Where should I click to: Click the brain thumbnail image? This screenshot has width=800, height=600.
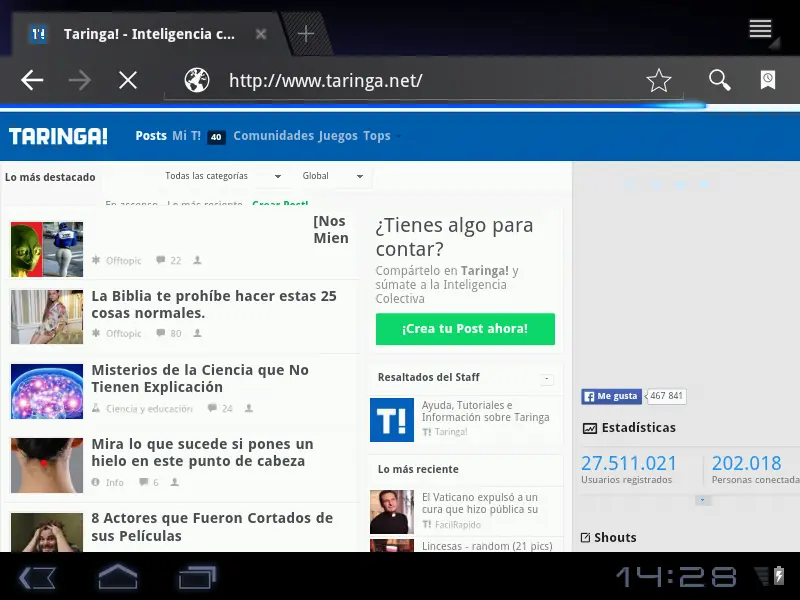coord(47,391)
